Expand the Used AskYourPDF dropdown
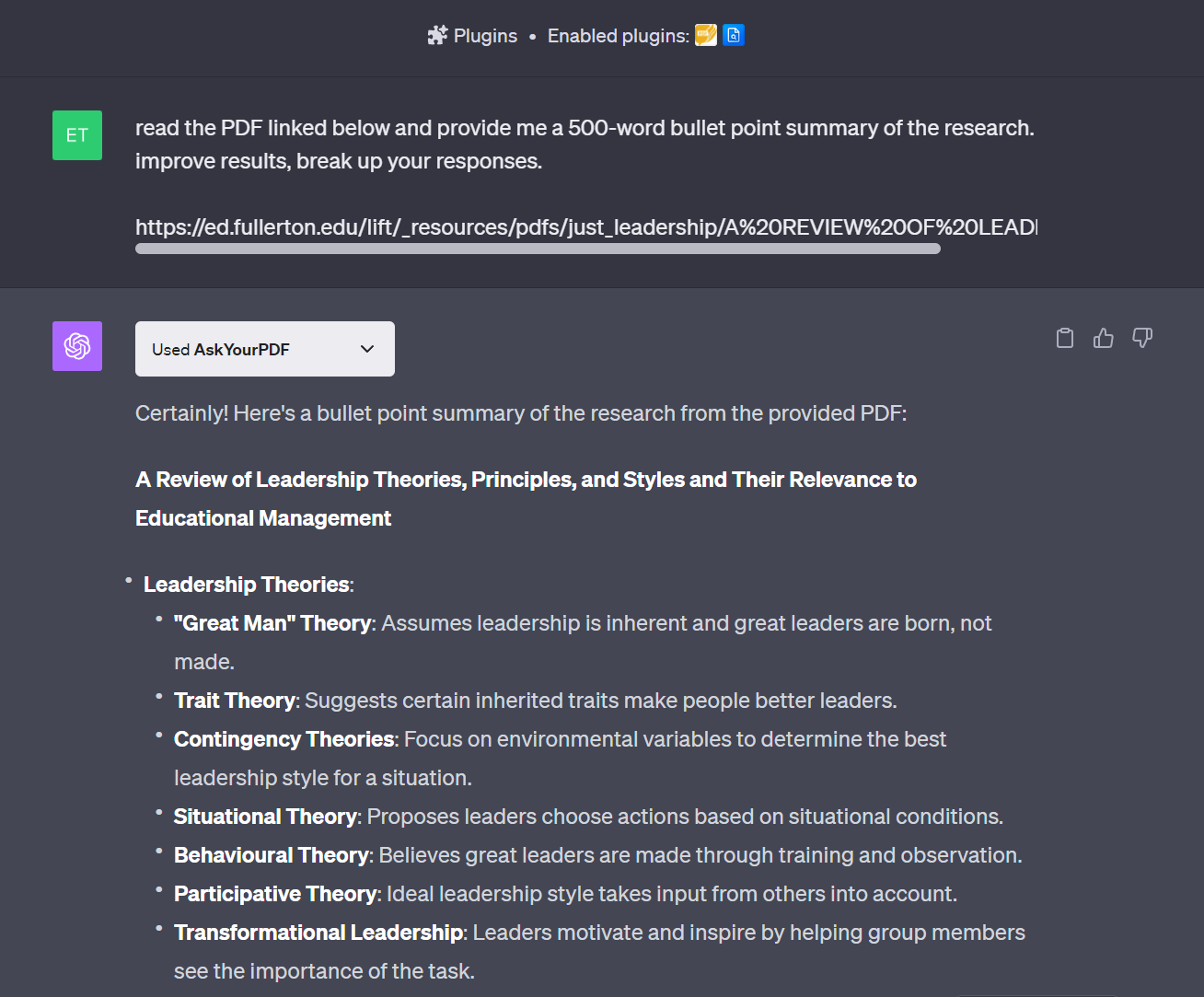 (265, 349)
